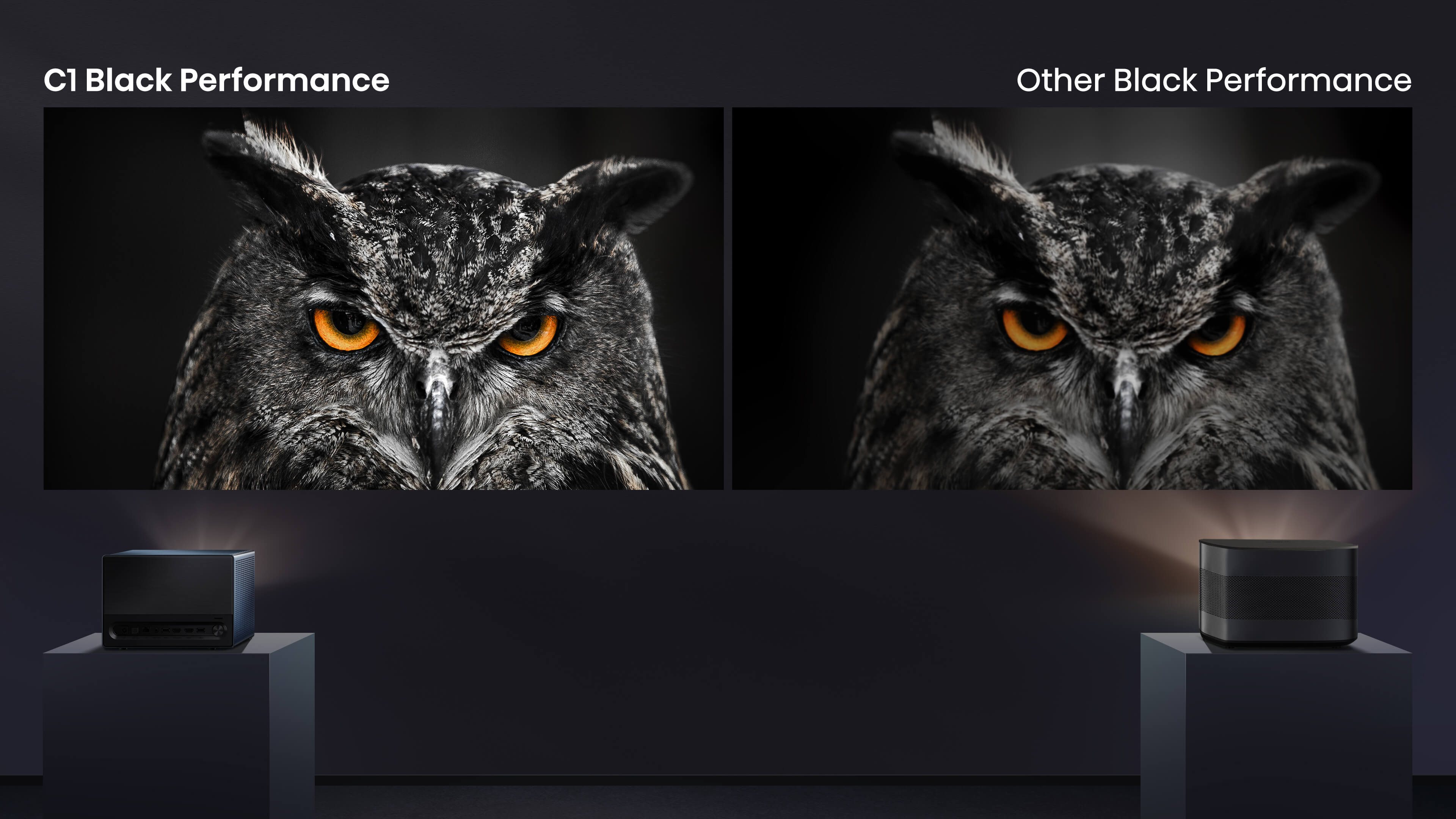Image resolution: width=1456 pixels, height=819 pixels.
Task: Click the right display pedestal
Action: tap(1276, 726)
